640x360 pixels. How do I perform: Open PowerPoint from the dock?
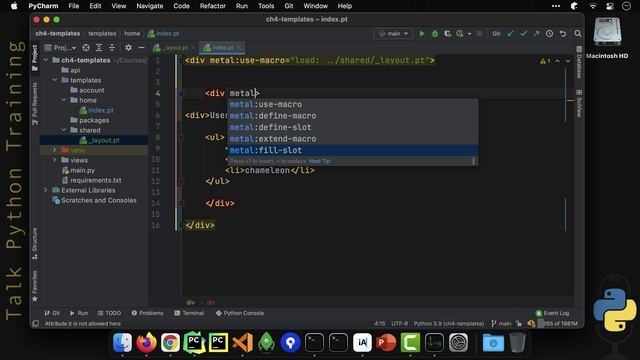pos(386,342)
